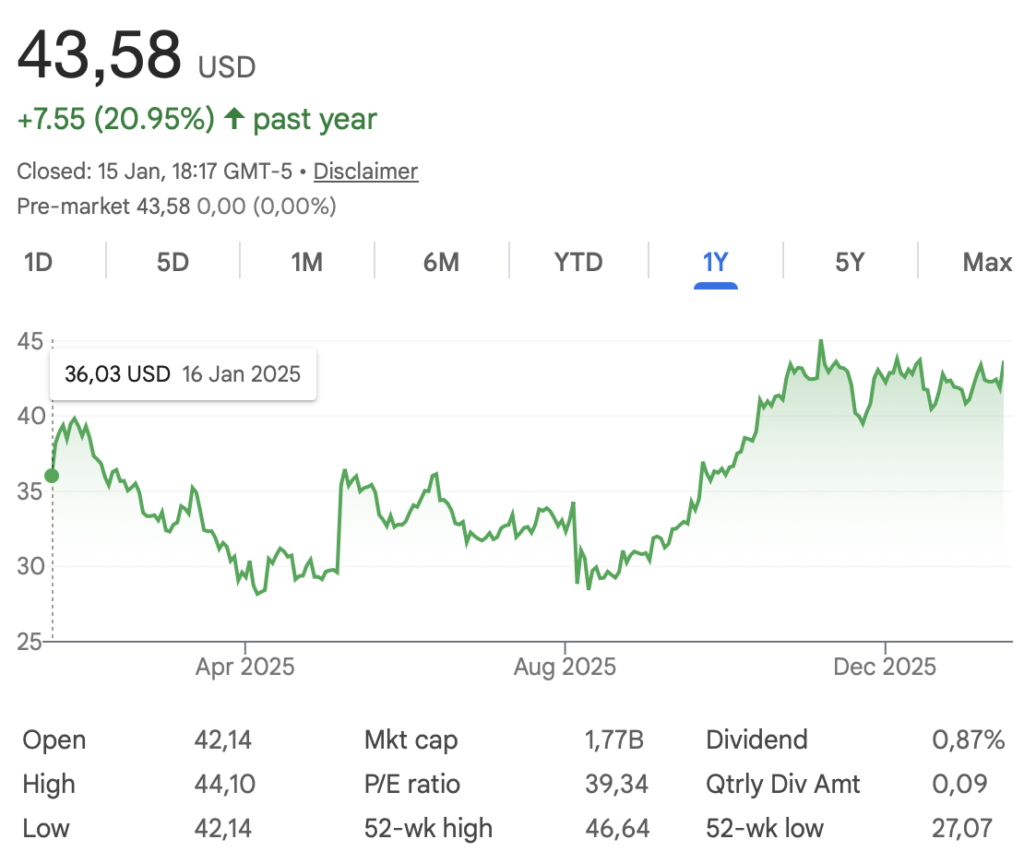This screenshot has height=863, width=1024.
Task: Click the Apr 2025 axis label
Action: pos(245,666)
